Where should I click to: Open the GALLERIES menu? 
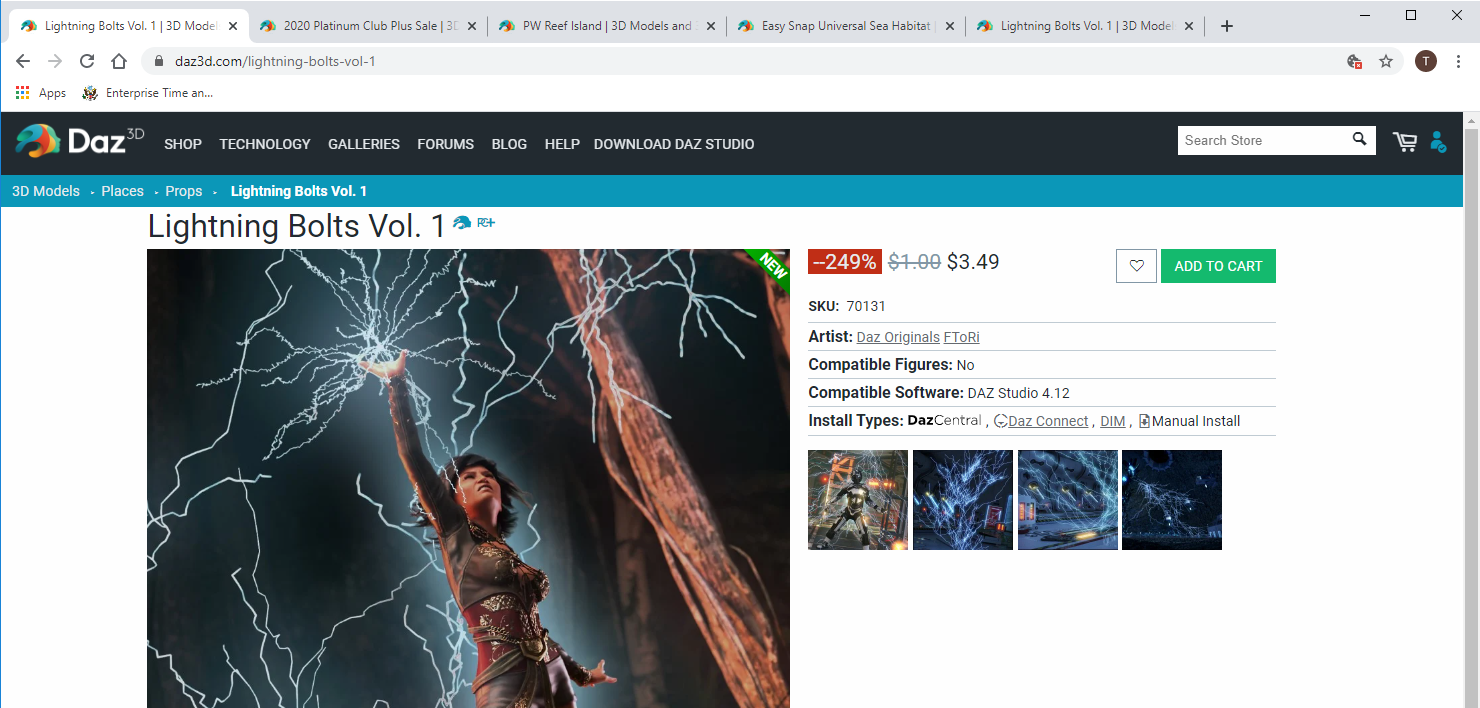[364, 144]
